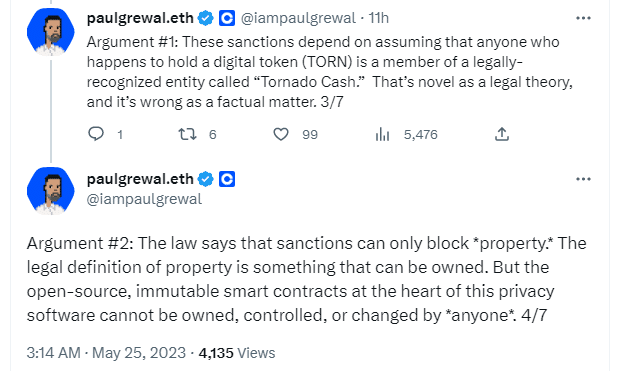Click verified badge on second tweet author
This screenshot has width=631, height=371.
(206, 179)
